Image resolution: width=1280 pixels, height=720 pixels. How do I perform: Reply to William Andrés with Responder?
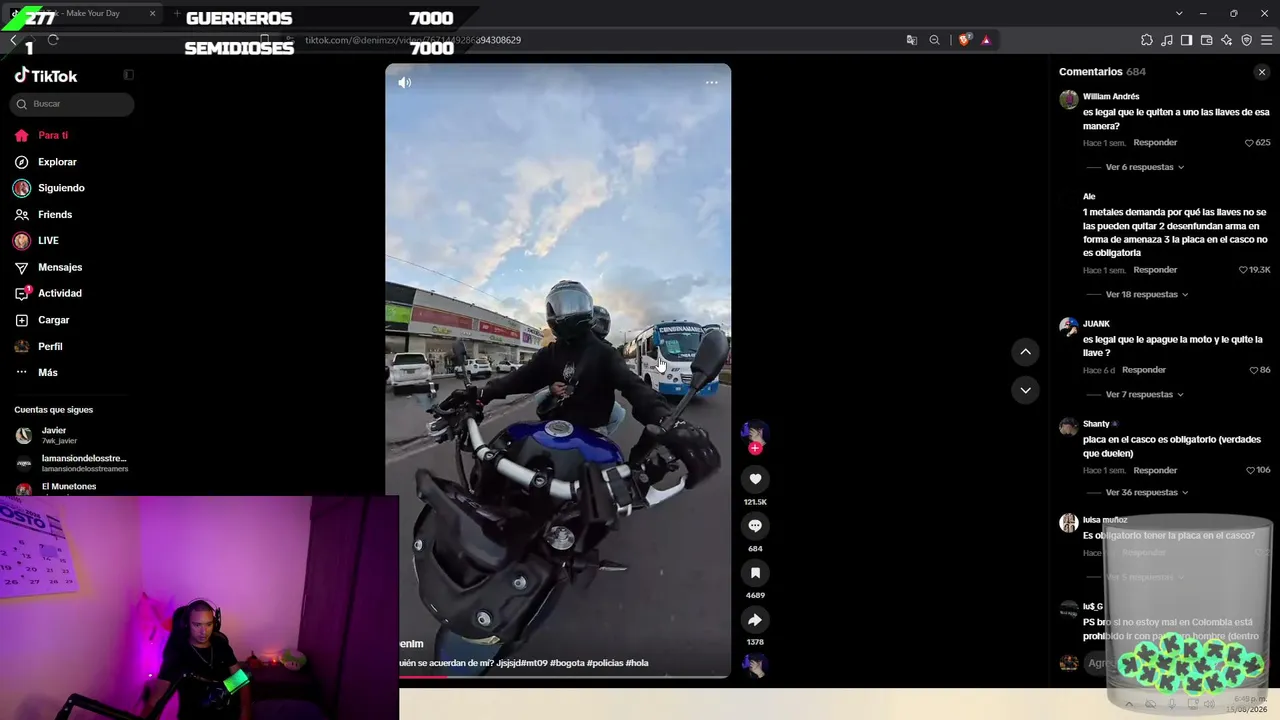click(1155, 143)
